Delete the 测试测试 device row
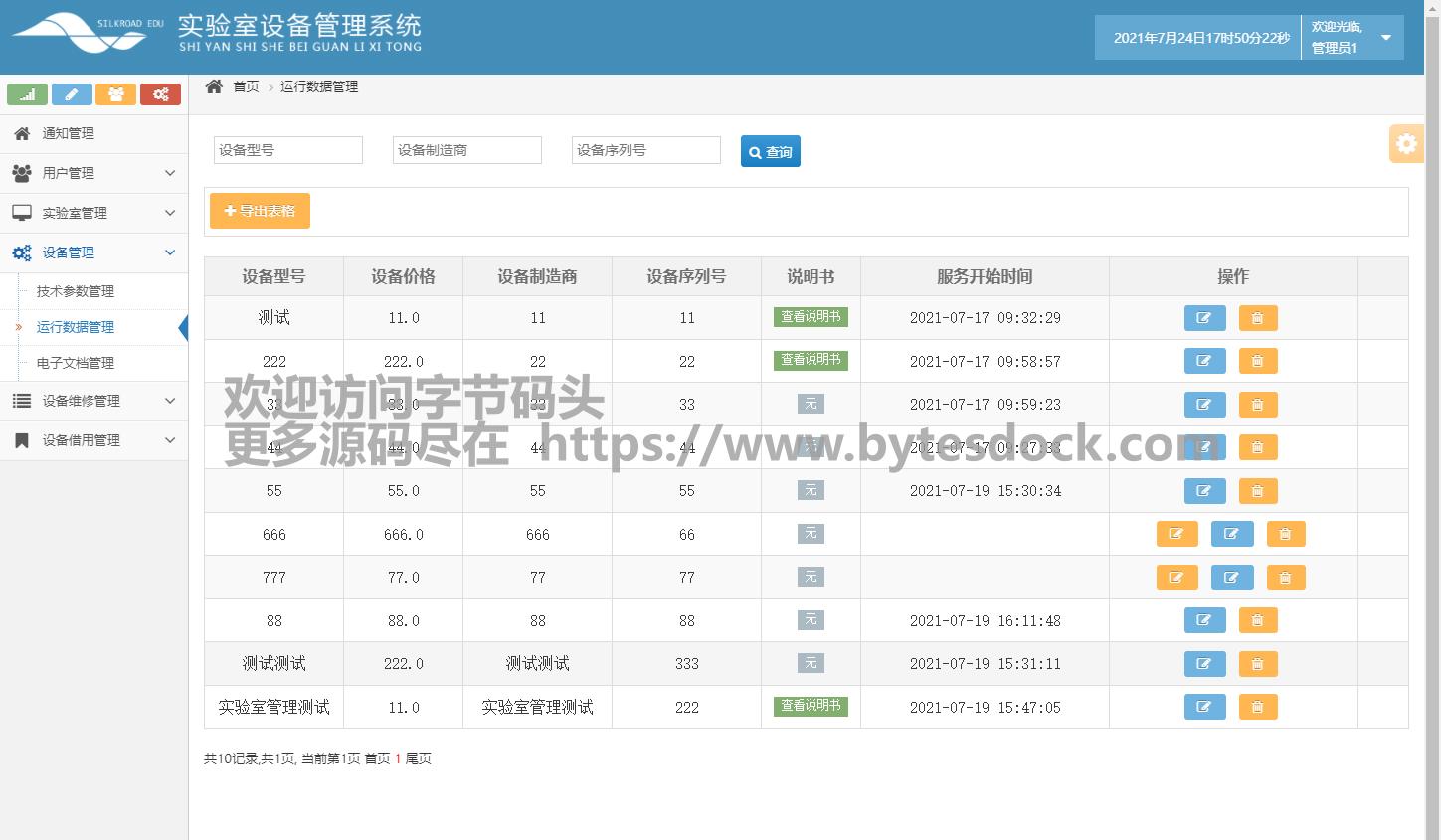 1257,664
